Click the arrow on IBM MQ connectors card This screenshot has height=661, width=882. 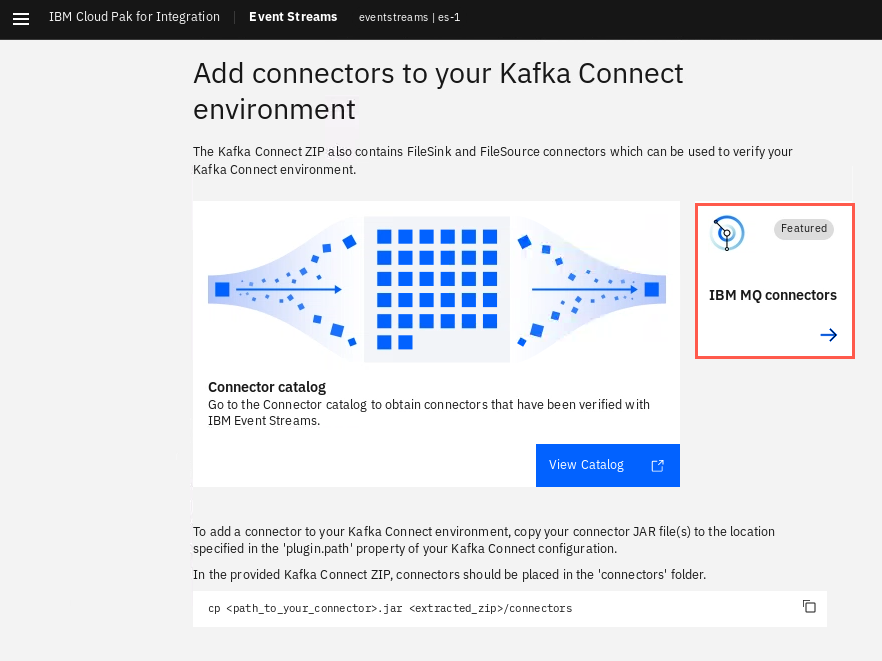[829, 335]
